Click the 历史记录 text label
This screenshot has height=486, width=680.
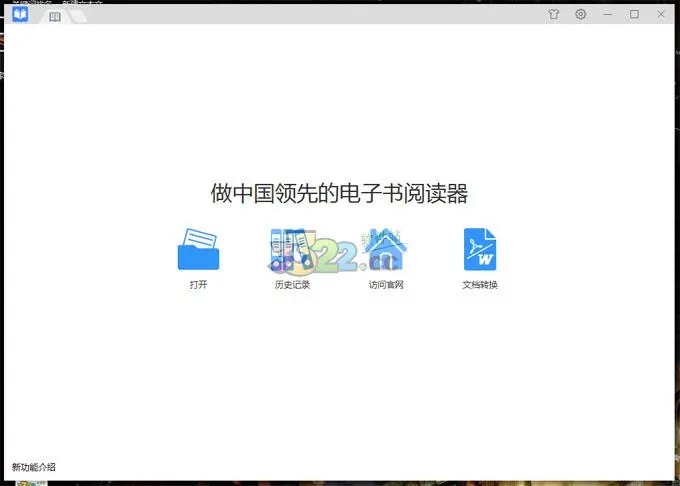click(292, 285)
